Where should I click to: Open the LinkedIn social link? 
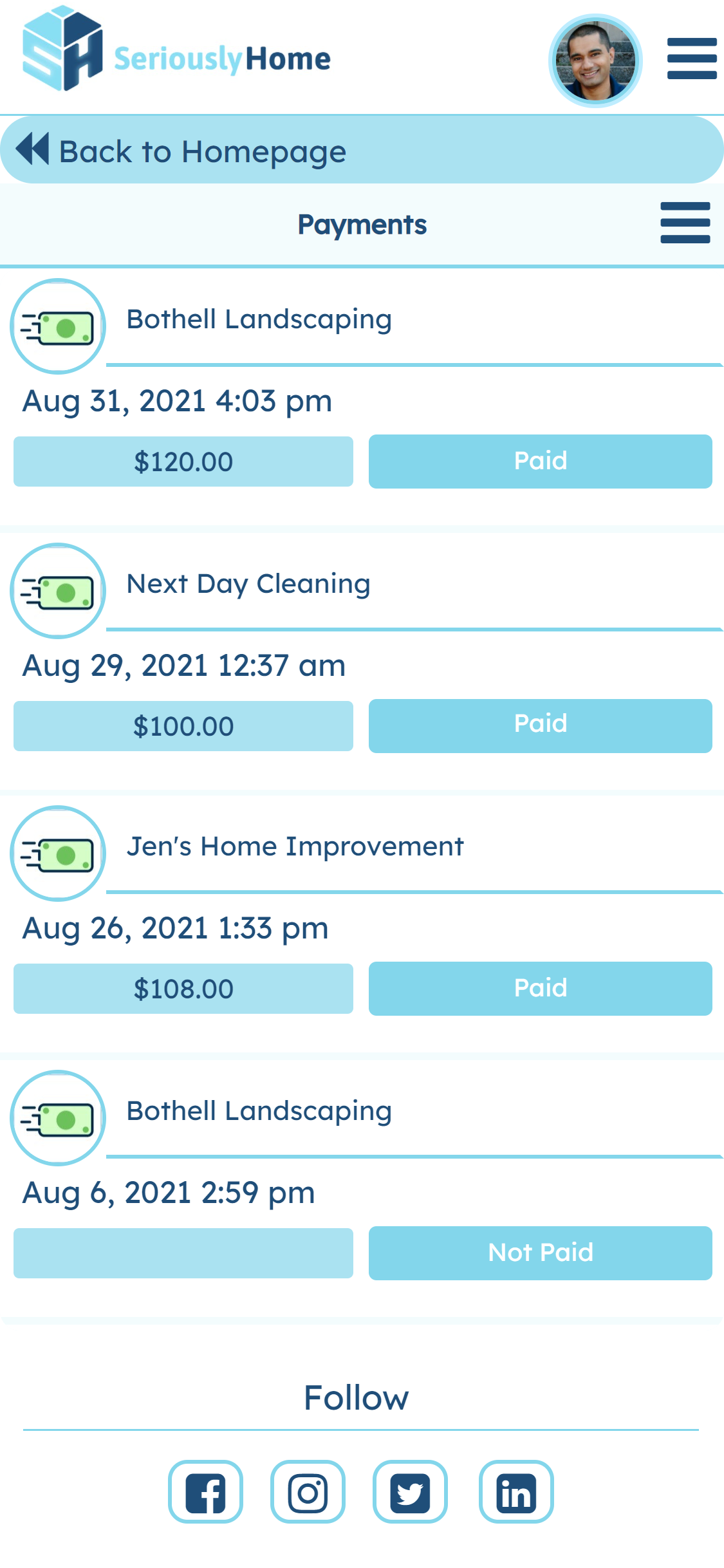click(x=515, y=1492)
